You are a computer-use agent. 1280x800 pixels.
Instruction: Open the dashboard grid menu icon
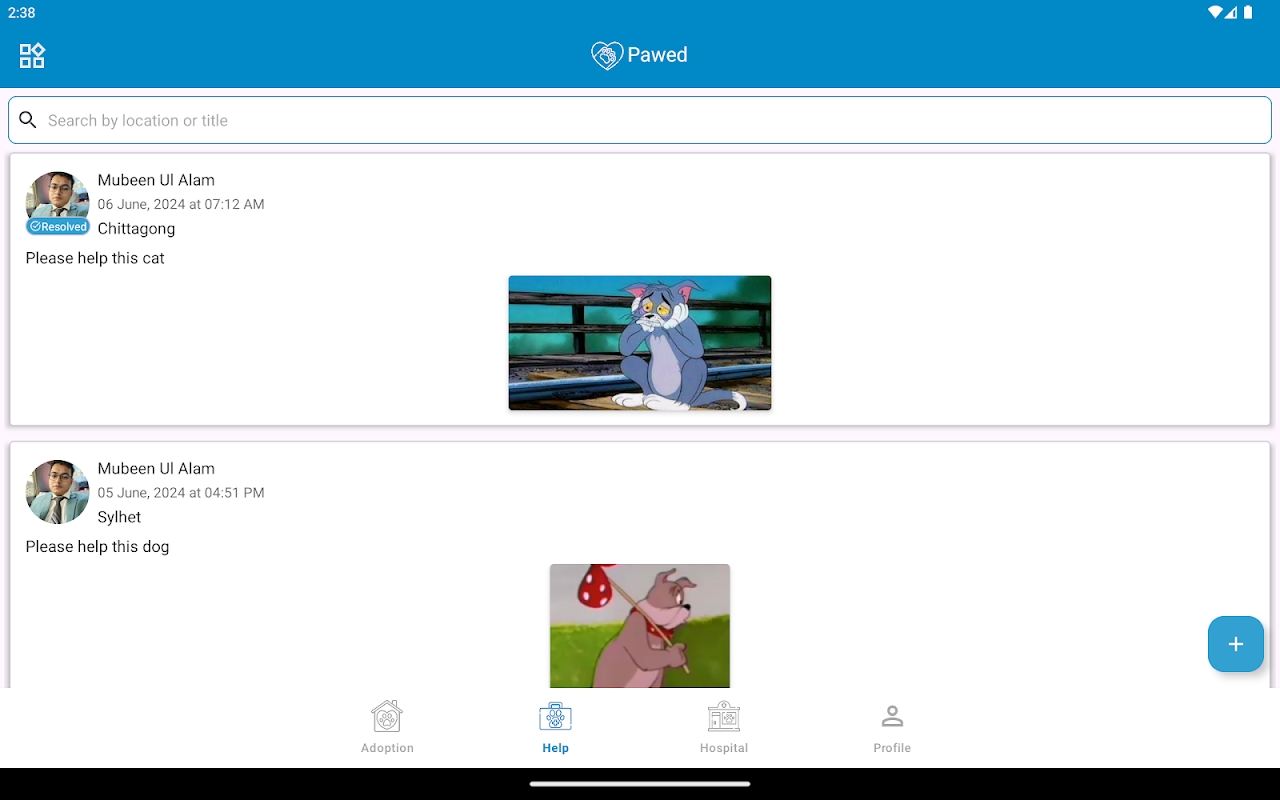click(32, 55)
